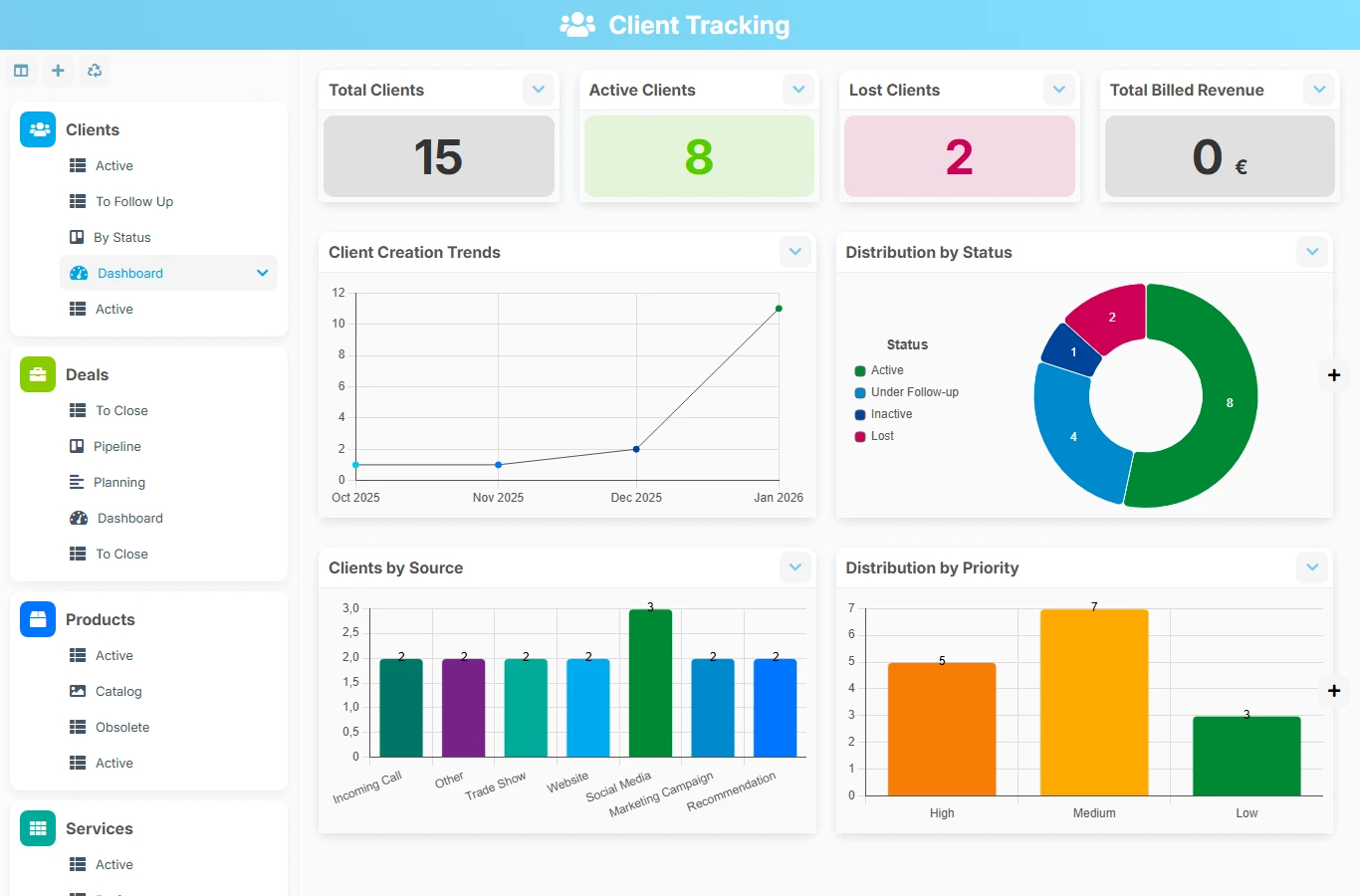
Task: Toggle Under Follow-up status in legend
Action: coord(906,392)
